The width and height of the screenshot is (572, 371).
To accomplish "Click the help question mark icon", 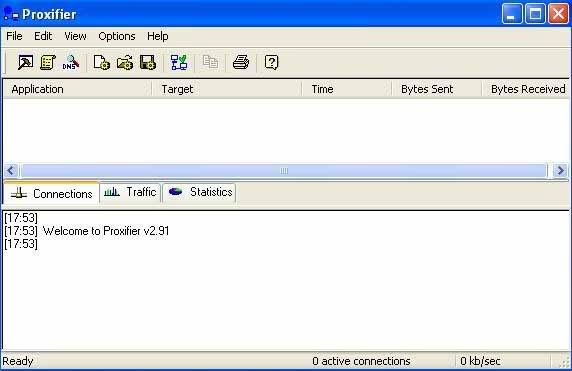I will point(271,62).
